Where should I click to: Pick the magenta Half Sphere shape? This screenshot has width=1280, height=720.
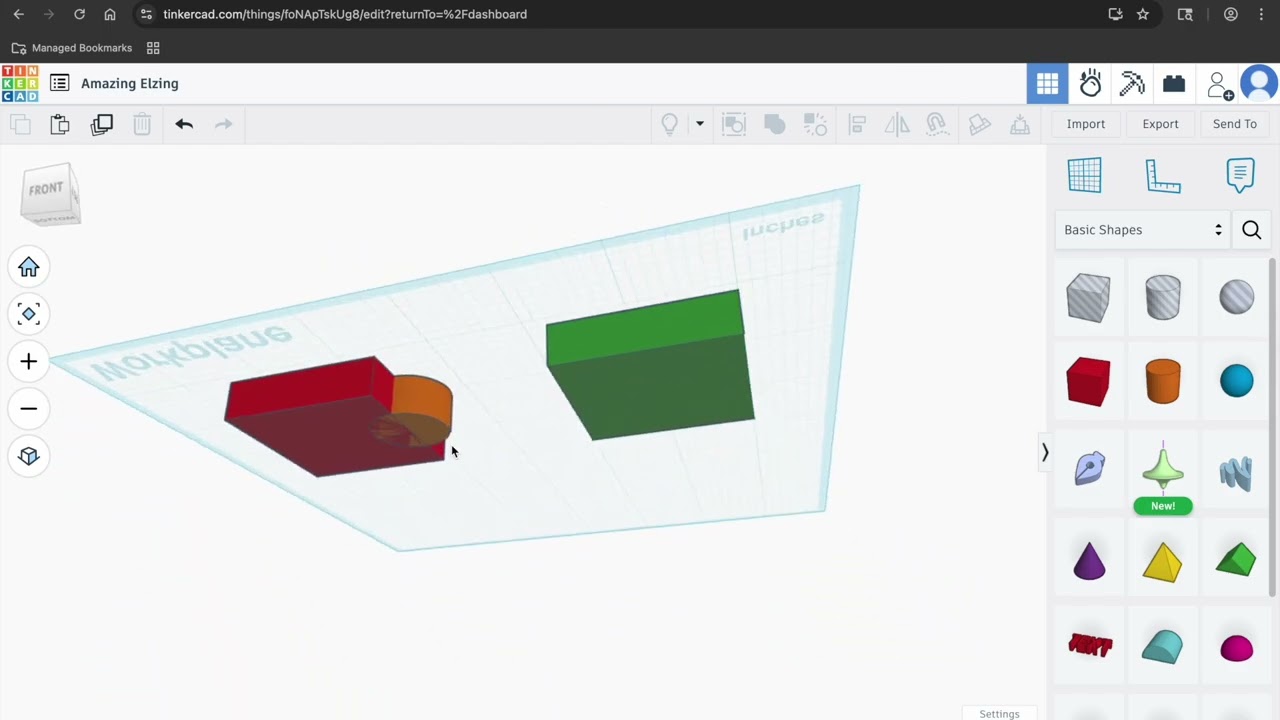(x=1237, y=648)
